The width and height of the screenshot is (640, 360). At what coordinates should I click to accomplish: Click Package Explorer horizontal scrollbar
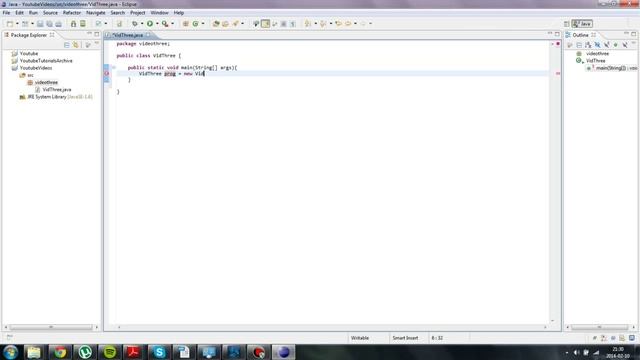[51, 327]
